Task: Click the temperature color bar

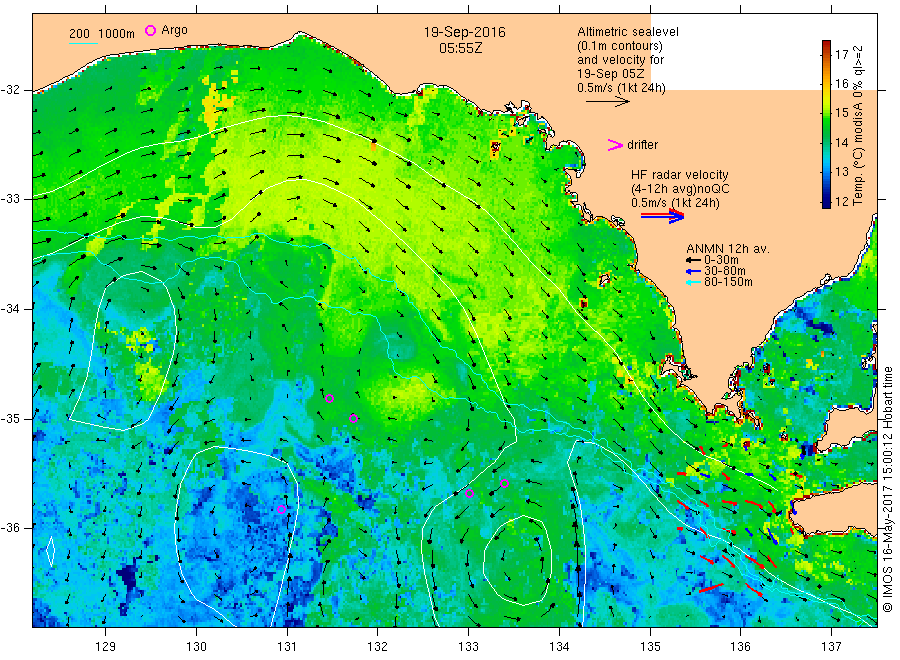Action: pos(826,124)
